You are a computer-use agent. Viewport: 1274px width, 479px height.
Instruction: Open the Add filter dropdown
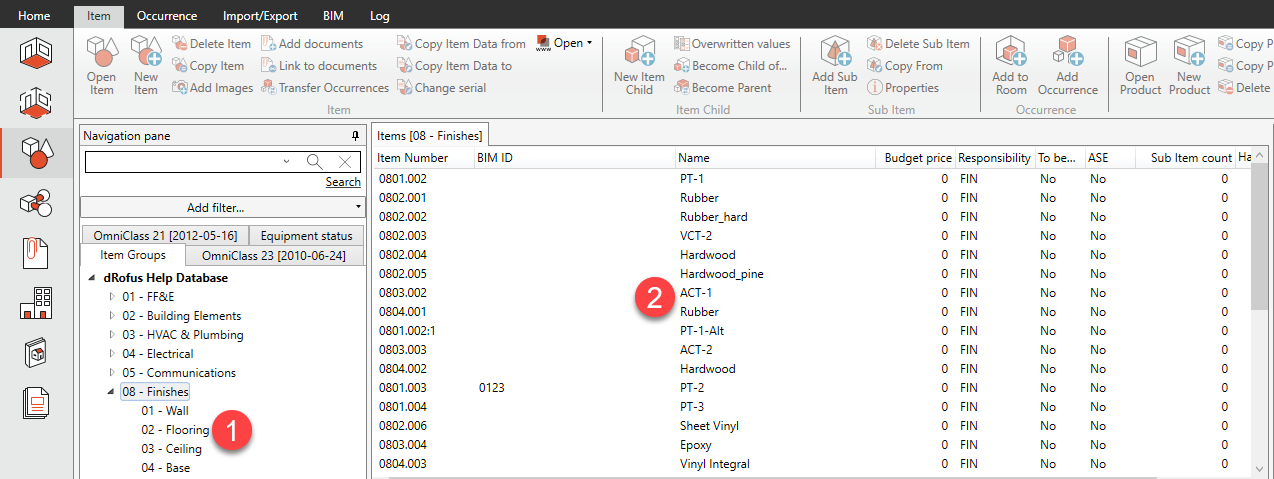click(222, 207)
